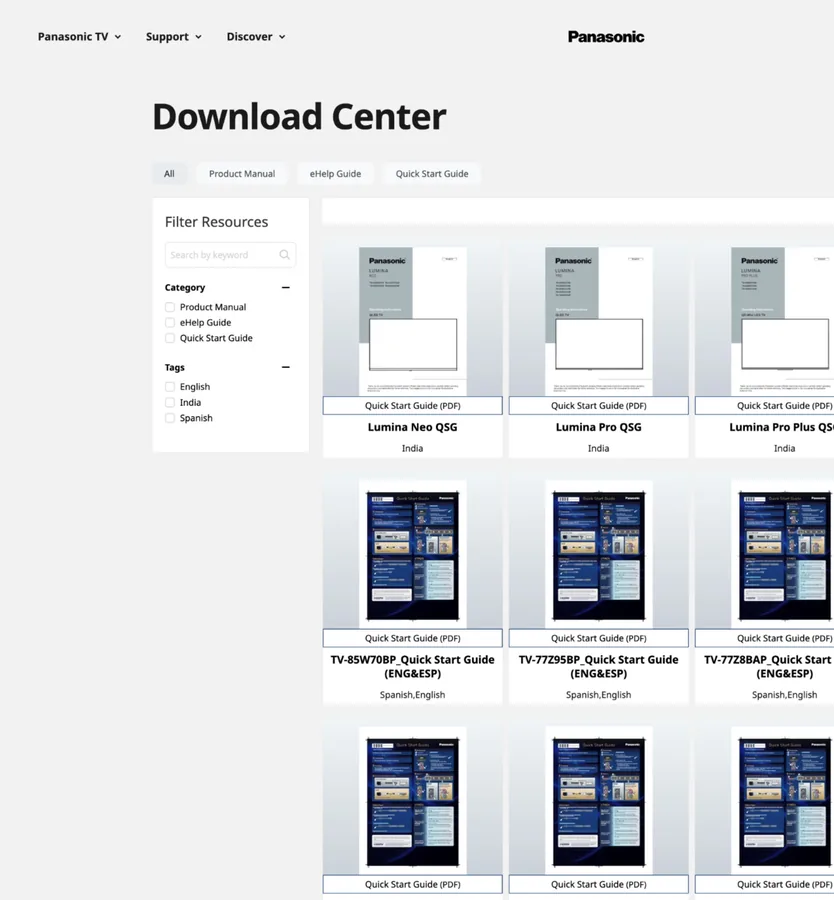Select the All filter tab
Screen dimensions: 834x900
(169, 174)
